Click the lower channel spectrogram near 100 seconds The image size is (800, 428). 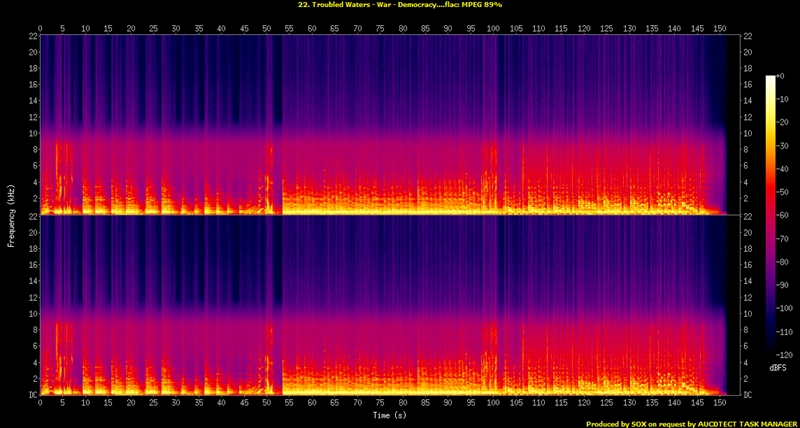tap(492, 350)
